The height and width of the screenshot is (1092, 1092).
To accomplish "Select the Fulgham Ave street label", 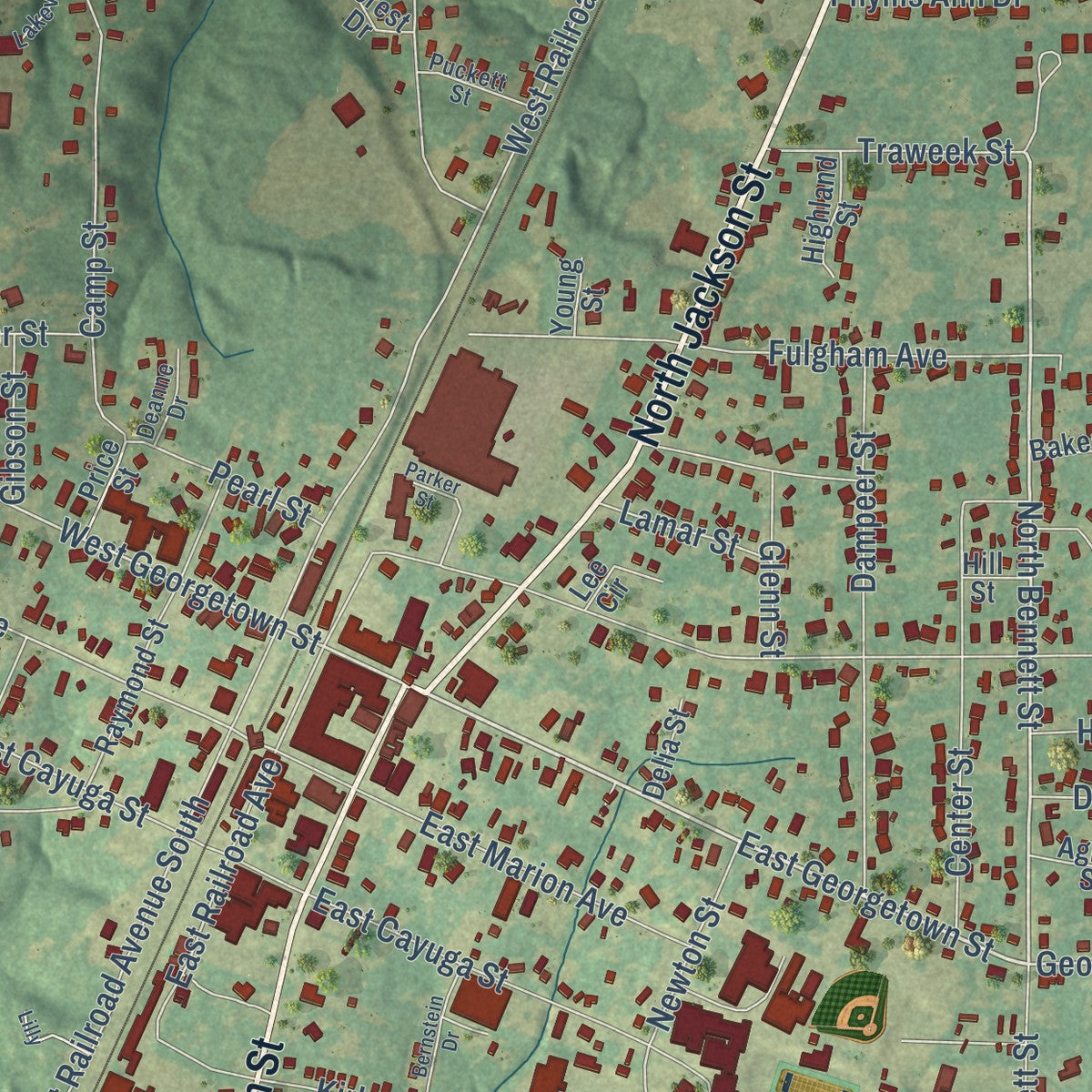I will (857, 355).
